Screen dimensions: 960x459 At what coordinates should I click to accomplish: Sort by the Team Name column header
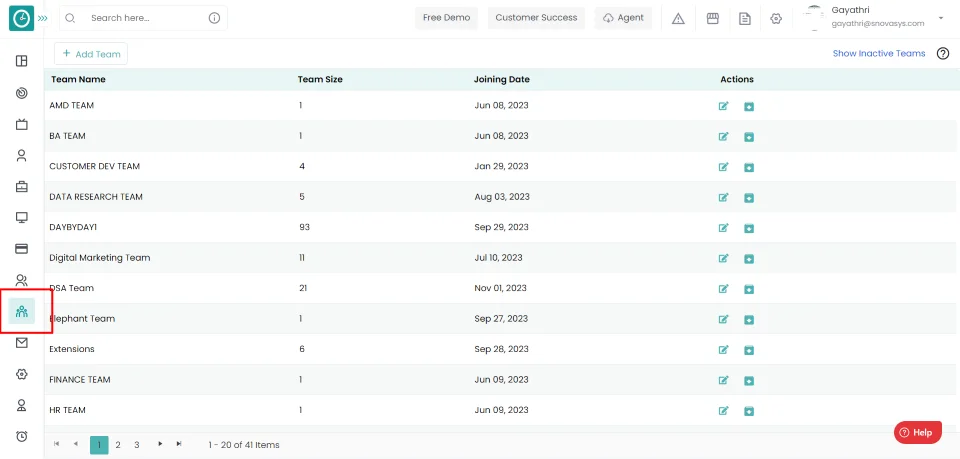click(x=78, y=79)
